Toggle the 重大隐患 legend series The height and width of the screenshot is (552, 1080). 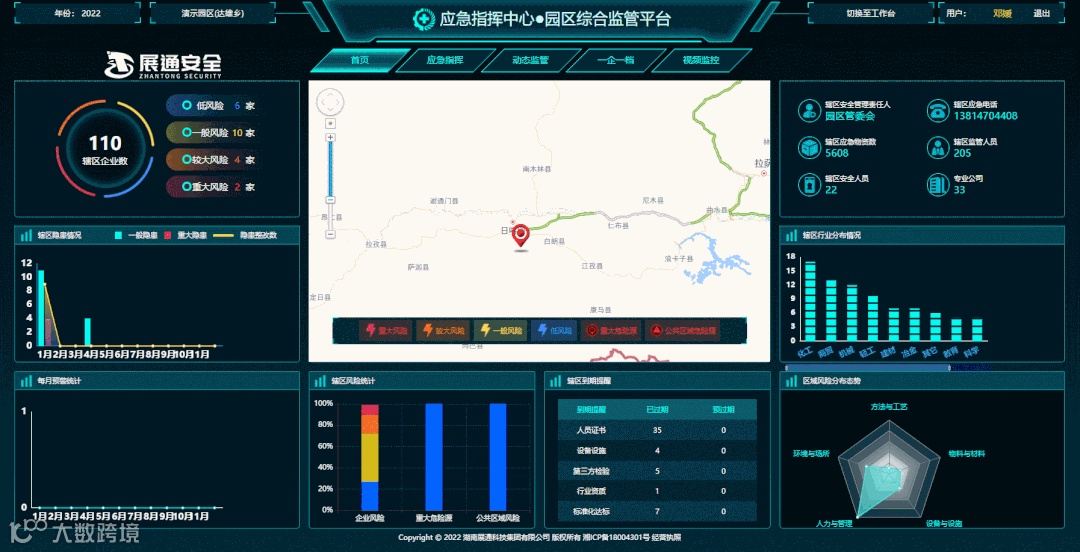coord(186,236)
